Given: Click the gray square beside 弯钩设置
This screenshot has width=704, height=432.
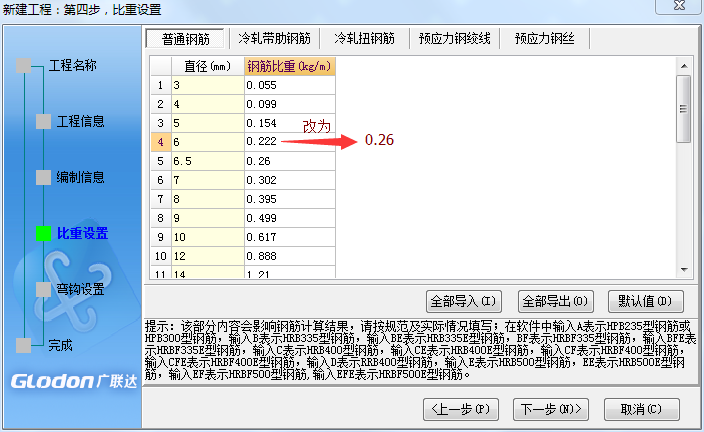Looking at the screenshot, I should click(x=44, y=290).
